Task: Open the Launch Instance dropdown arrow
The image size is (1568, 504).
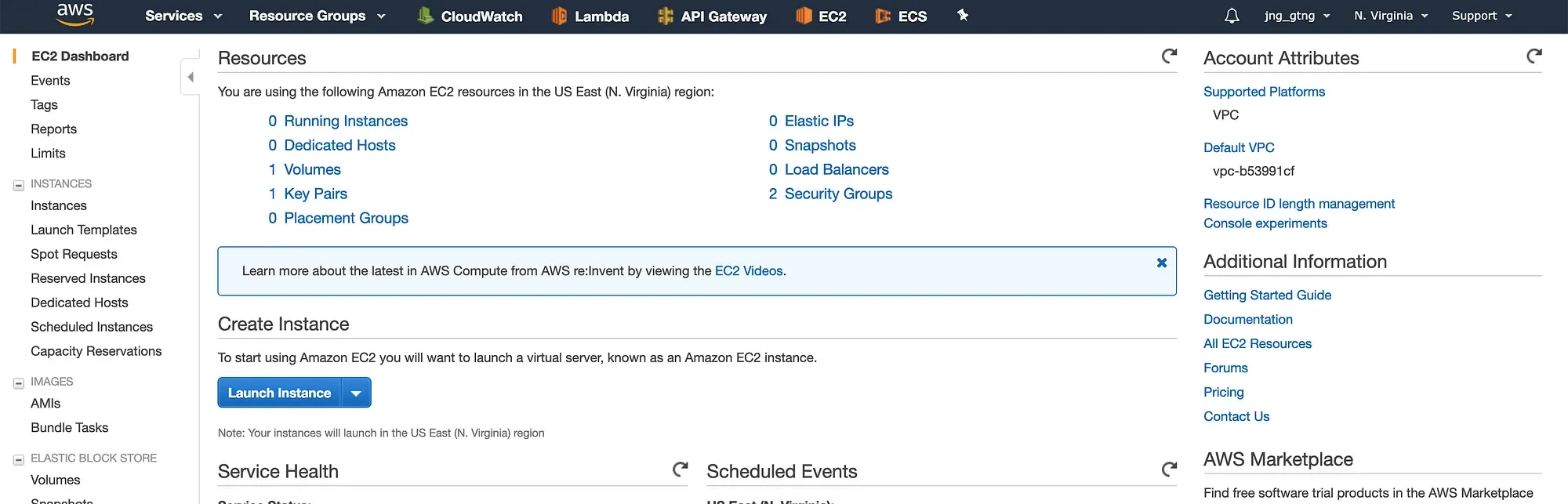Action: click(357, 392)
